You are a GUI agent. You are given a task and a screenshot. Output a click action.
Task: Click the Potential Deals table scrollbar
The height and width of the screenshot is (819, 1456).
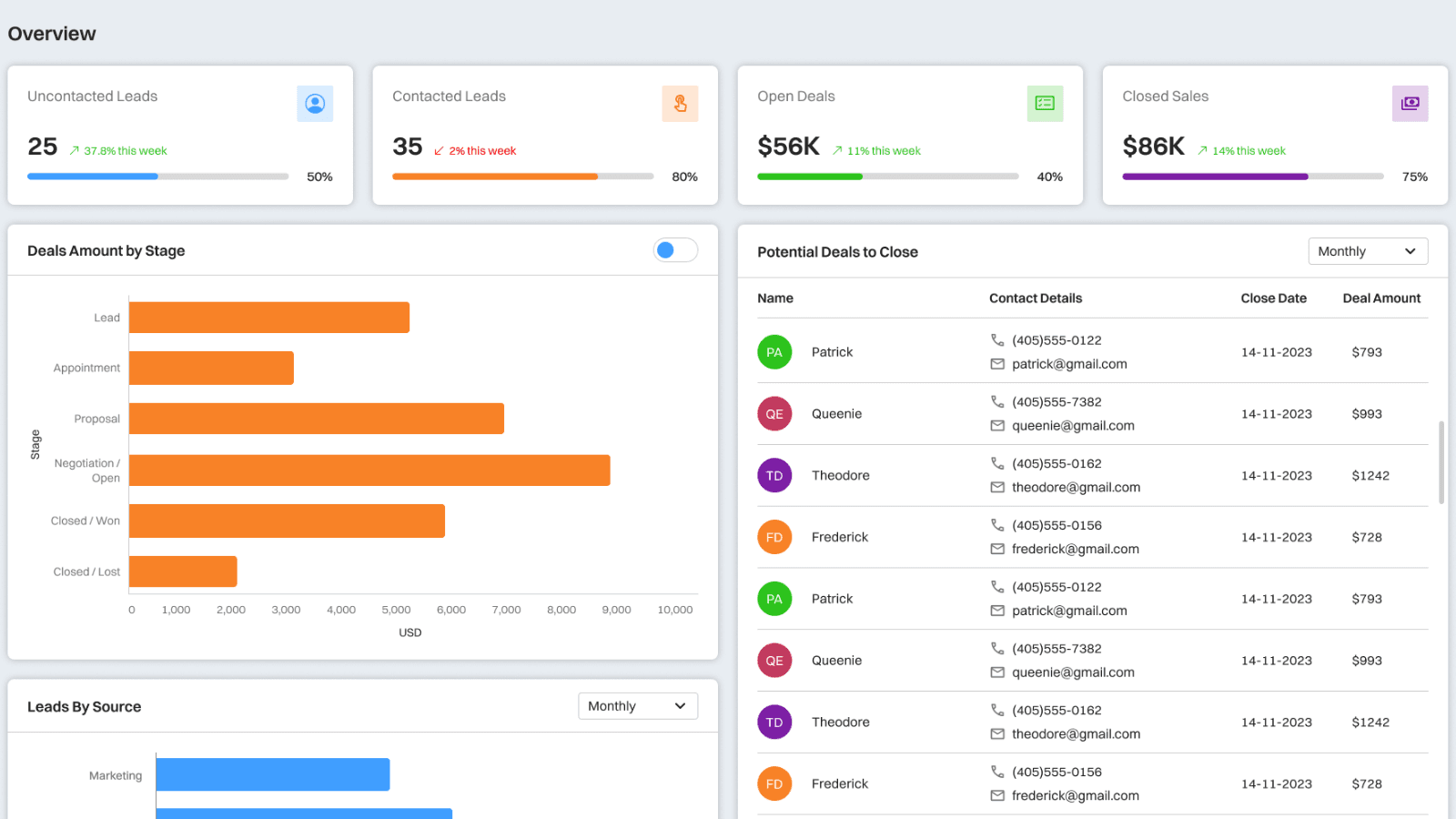[x=1441, y=462]
